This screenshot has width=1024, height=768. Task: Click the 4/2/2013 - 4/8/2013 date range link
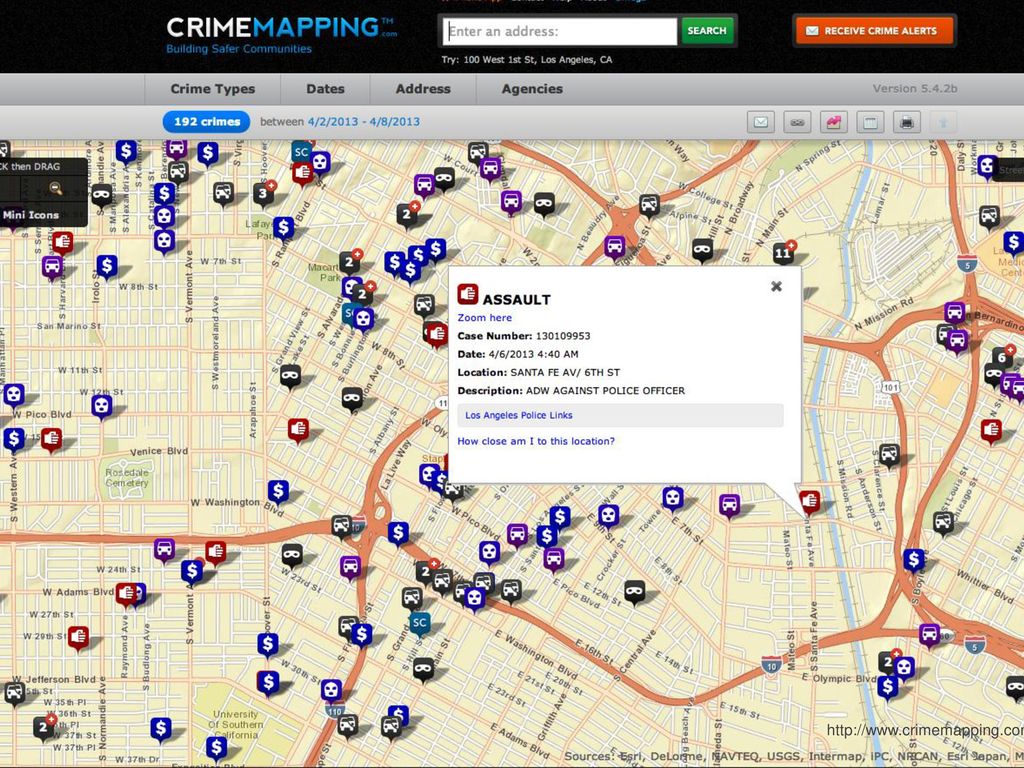point(364,121)
